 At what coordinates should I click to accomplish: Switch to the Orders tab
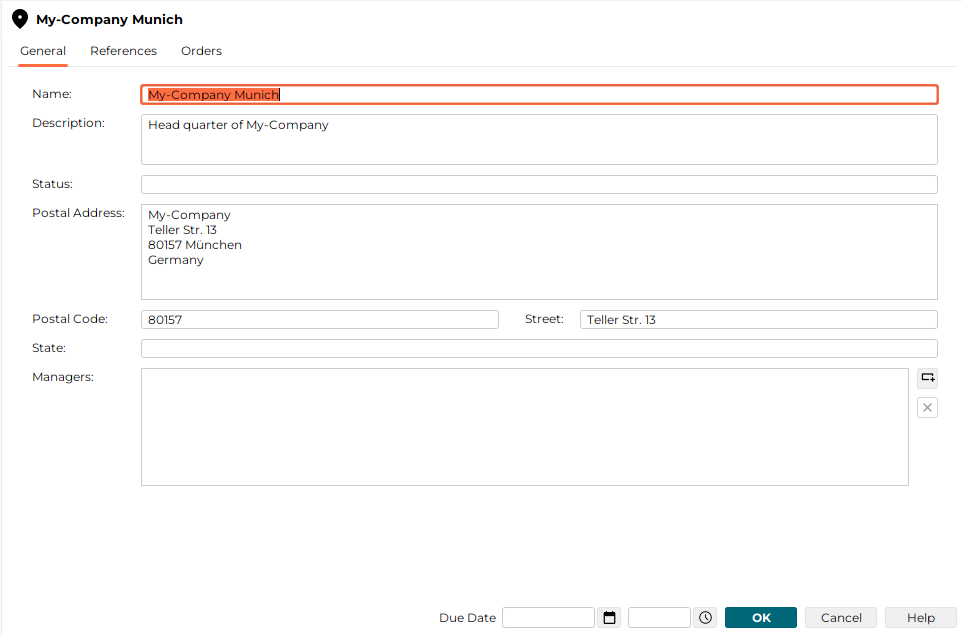[201, 51]
